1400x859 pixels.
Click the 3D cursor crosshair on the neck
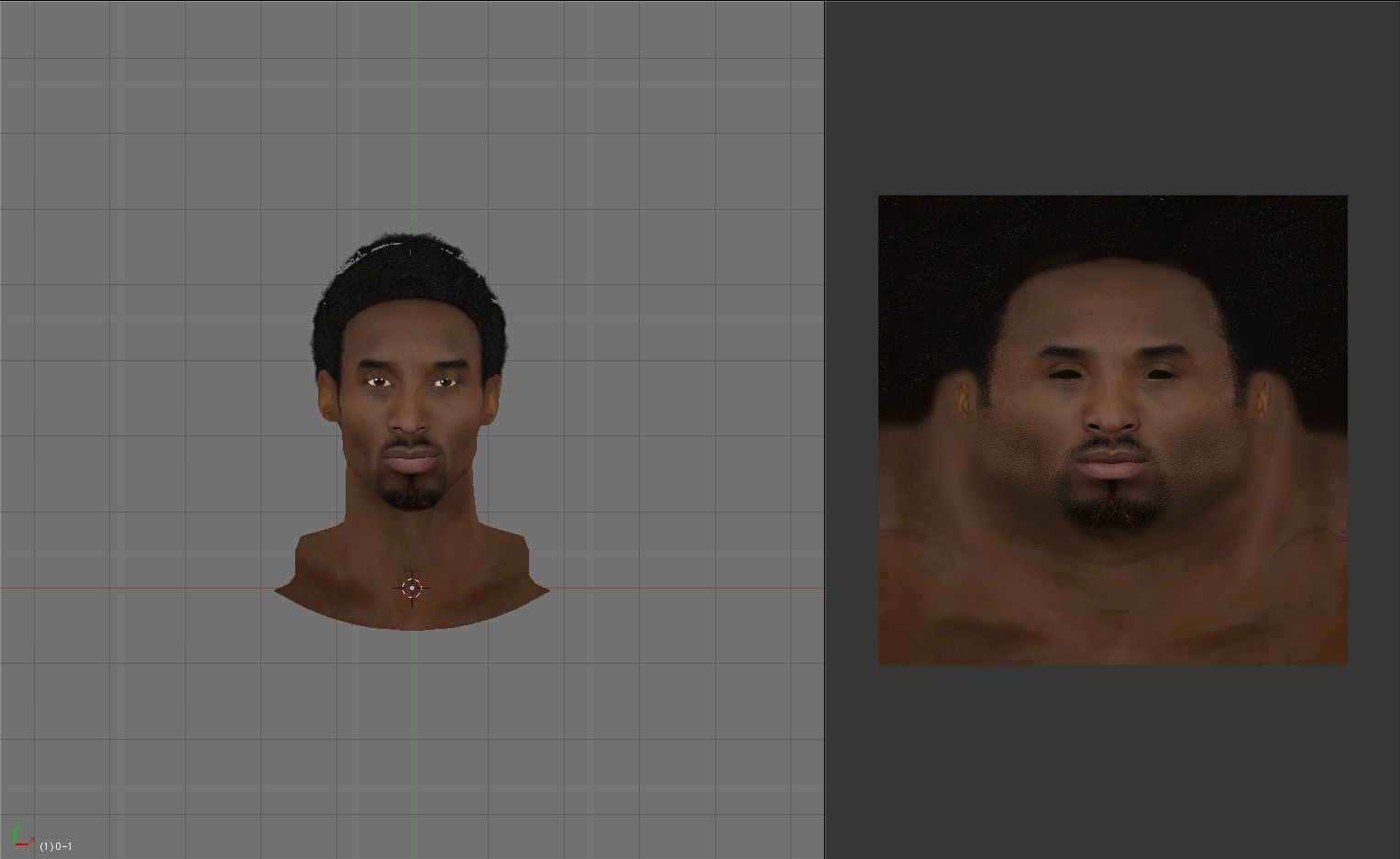pos(412,588)
